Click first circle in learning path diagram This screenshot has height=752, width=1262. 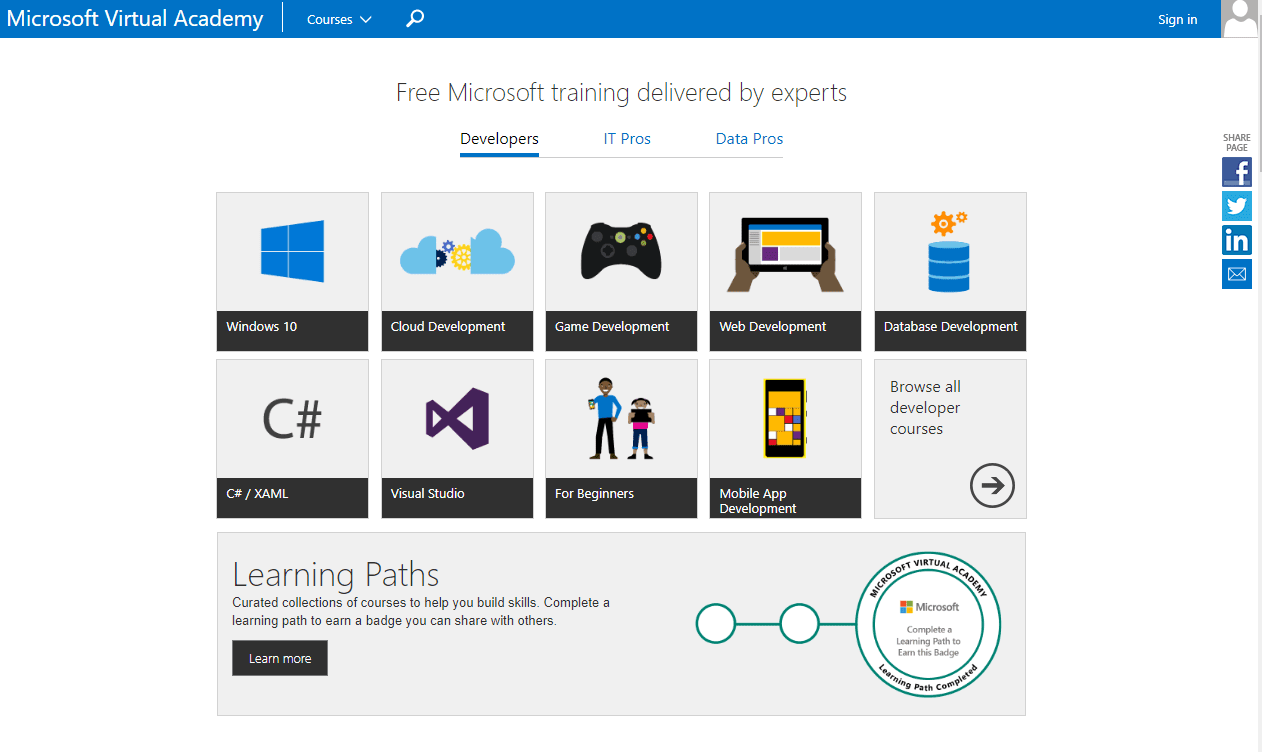coord(716,623)
